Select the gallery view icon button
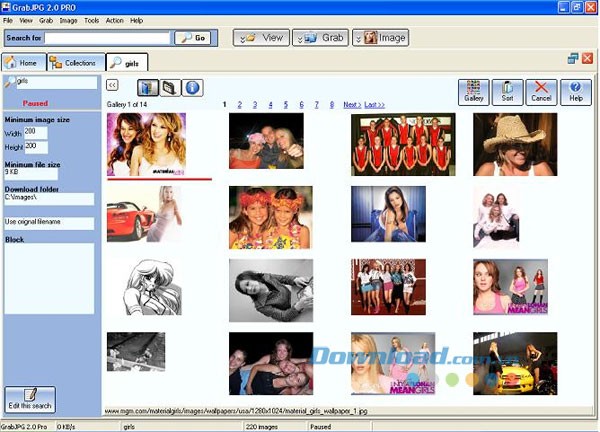 pos(147,87)
